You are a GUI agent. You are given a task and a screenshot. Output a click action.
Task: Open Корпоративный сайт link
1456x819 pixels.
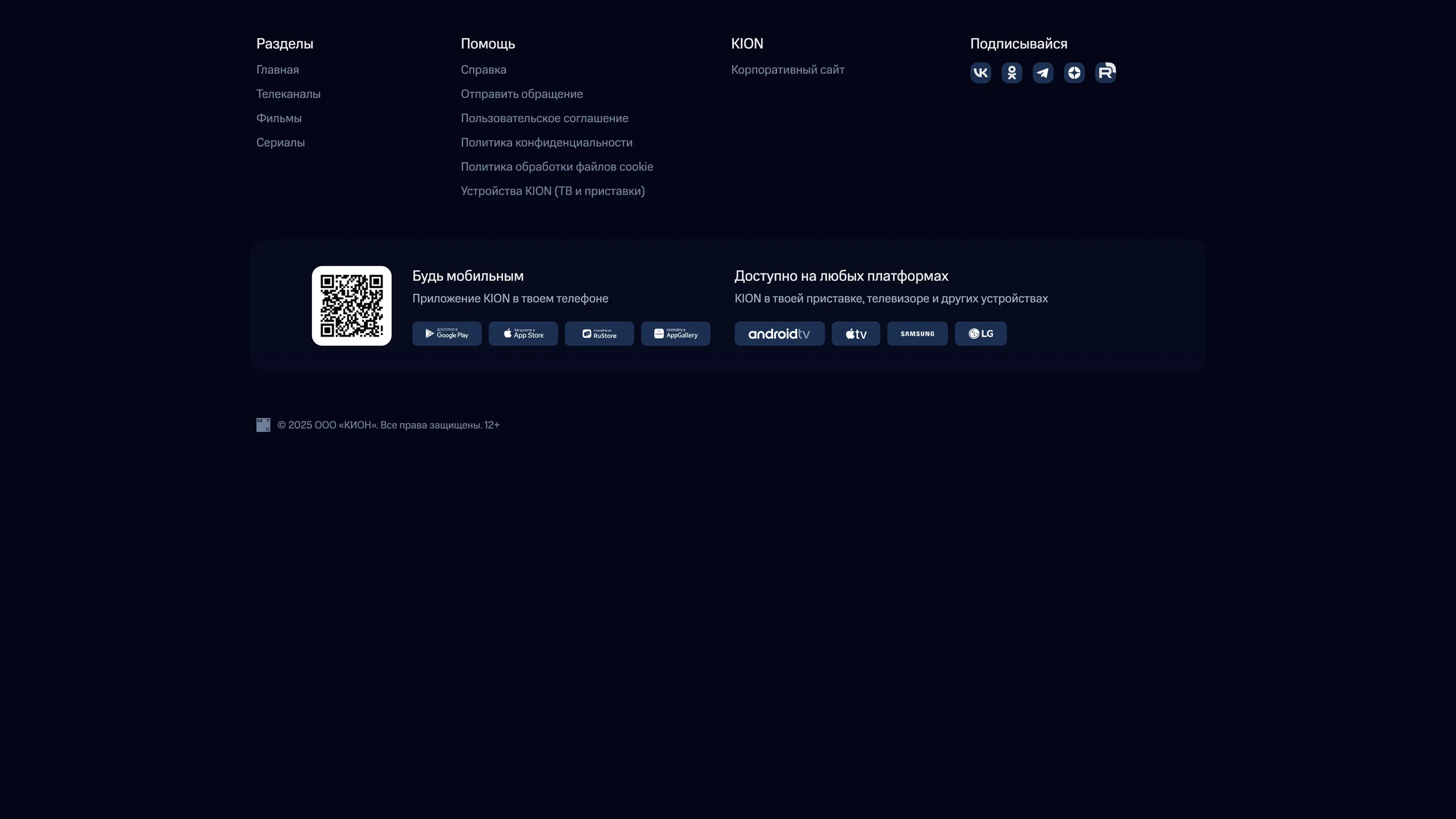coord(788,70)
